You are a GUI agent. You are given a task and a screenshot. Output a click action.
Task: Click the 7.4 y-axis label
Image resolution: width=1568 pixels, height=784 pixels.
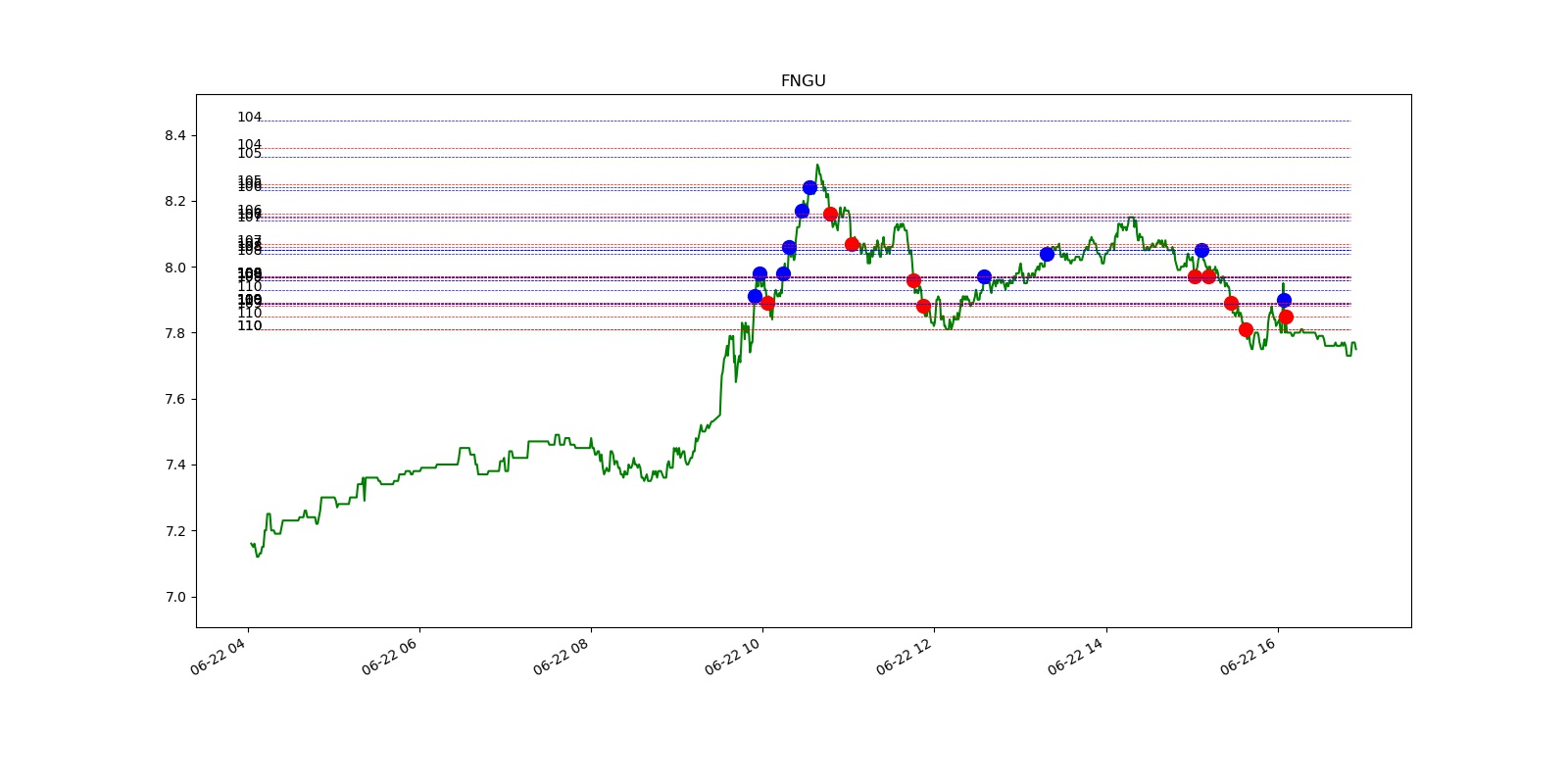(175, 465)
